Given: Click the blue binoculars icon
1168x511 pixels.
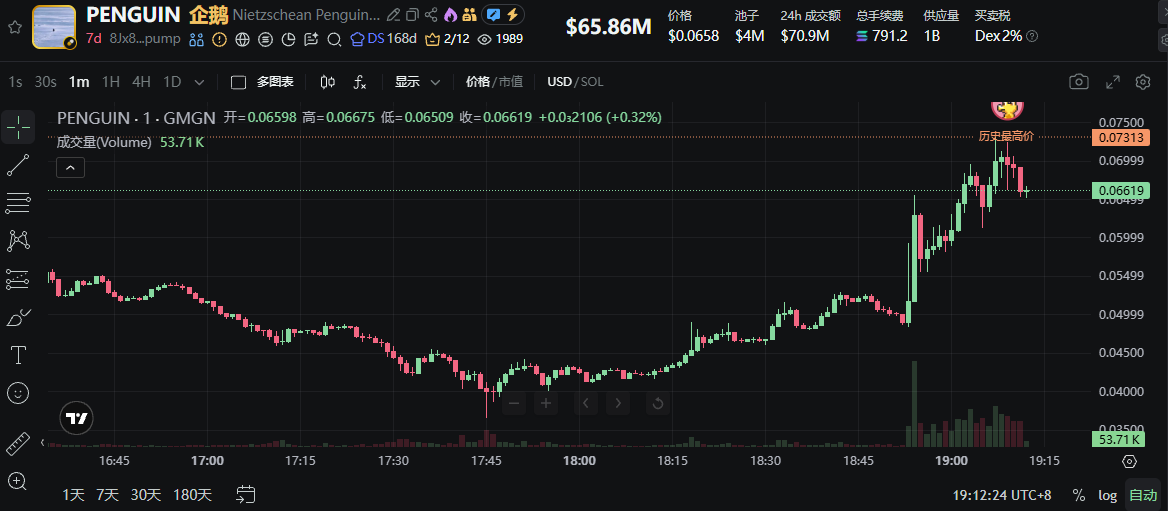Looking at the screenshot, I should coord(196,39).
